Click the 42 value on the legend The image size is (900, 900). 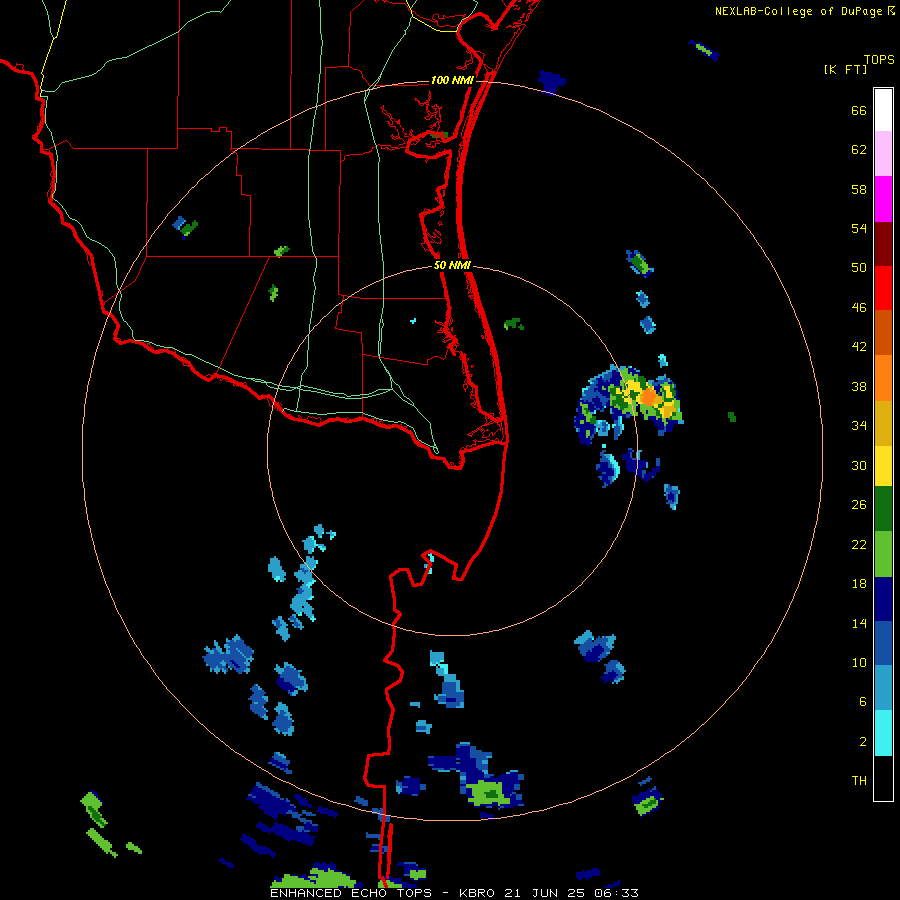coord(859,347)
